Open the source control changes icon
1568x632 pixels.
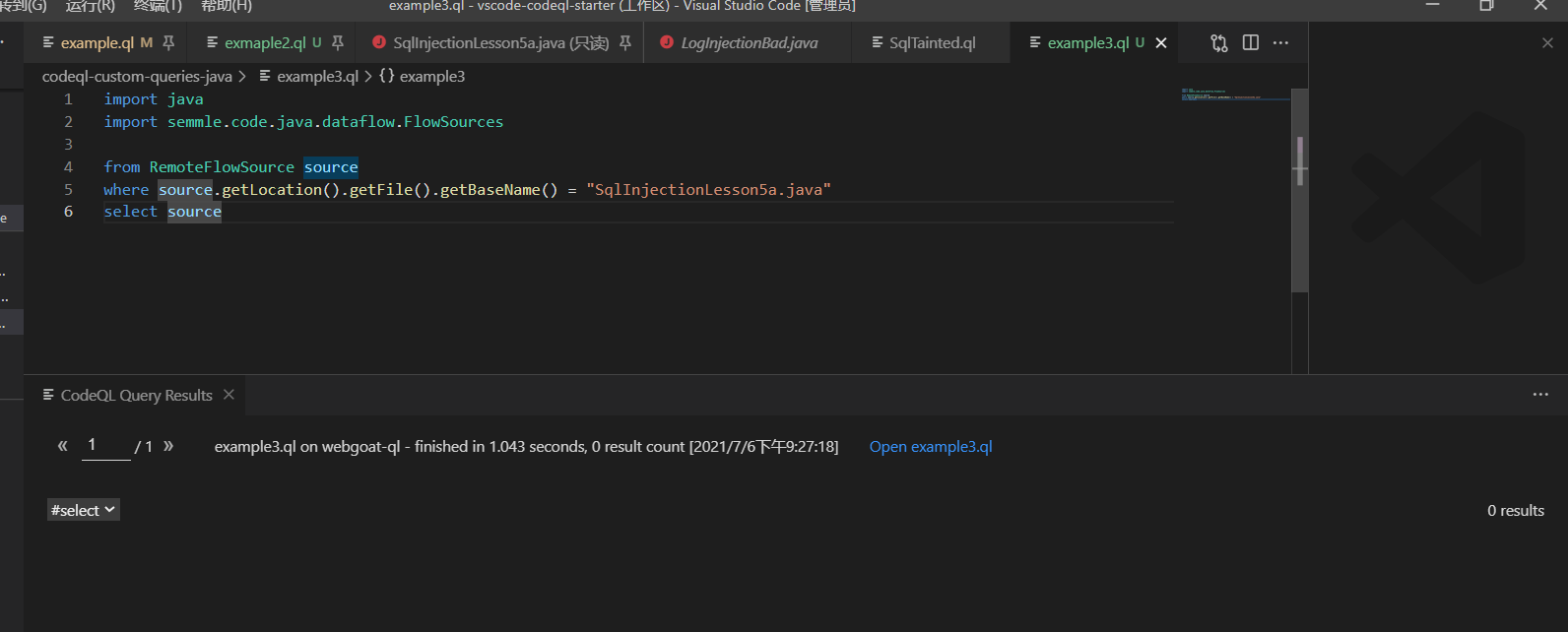pos(1219,43)
